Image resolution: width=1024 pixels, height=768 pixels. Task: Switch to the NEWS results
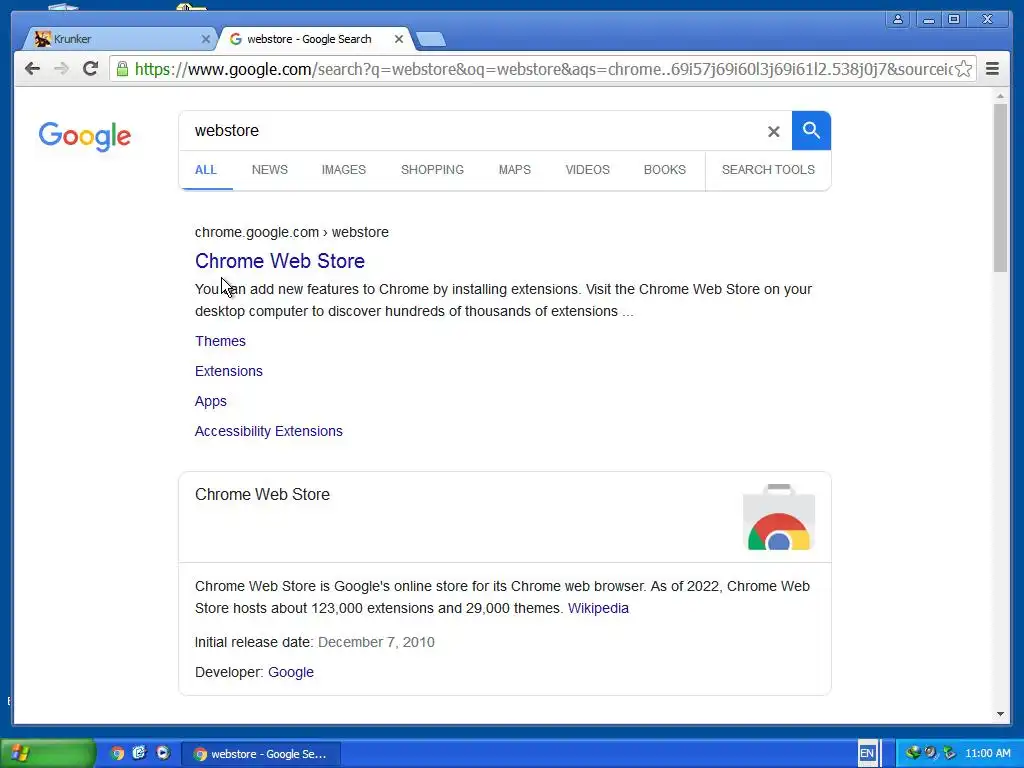click(270, 170)
